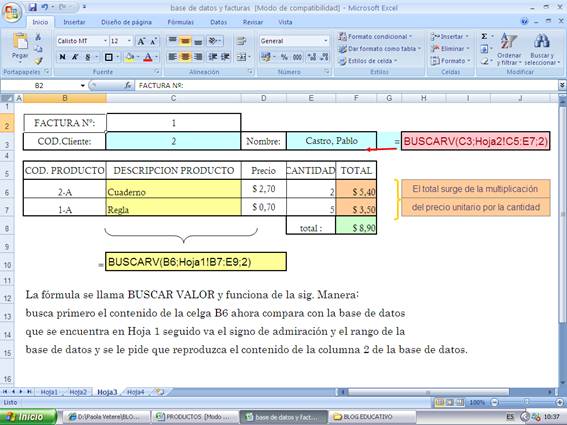567x425 pixels.
Task: Open Hoja4 sheet tab
Action: [x=136, y=392]
